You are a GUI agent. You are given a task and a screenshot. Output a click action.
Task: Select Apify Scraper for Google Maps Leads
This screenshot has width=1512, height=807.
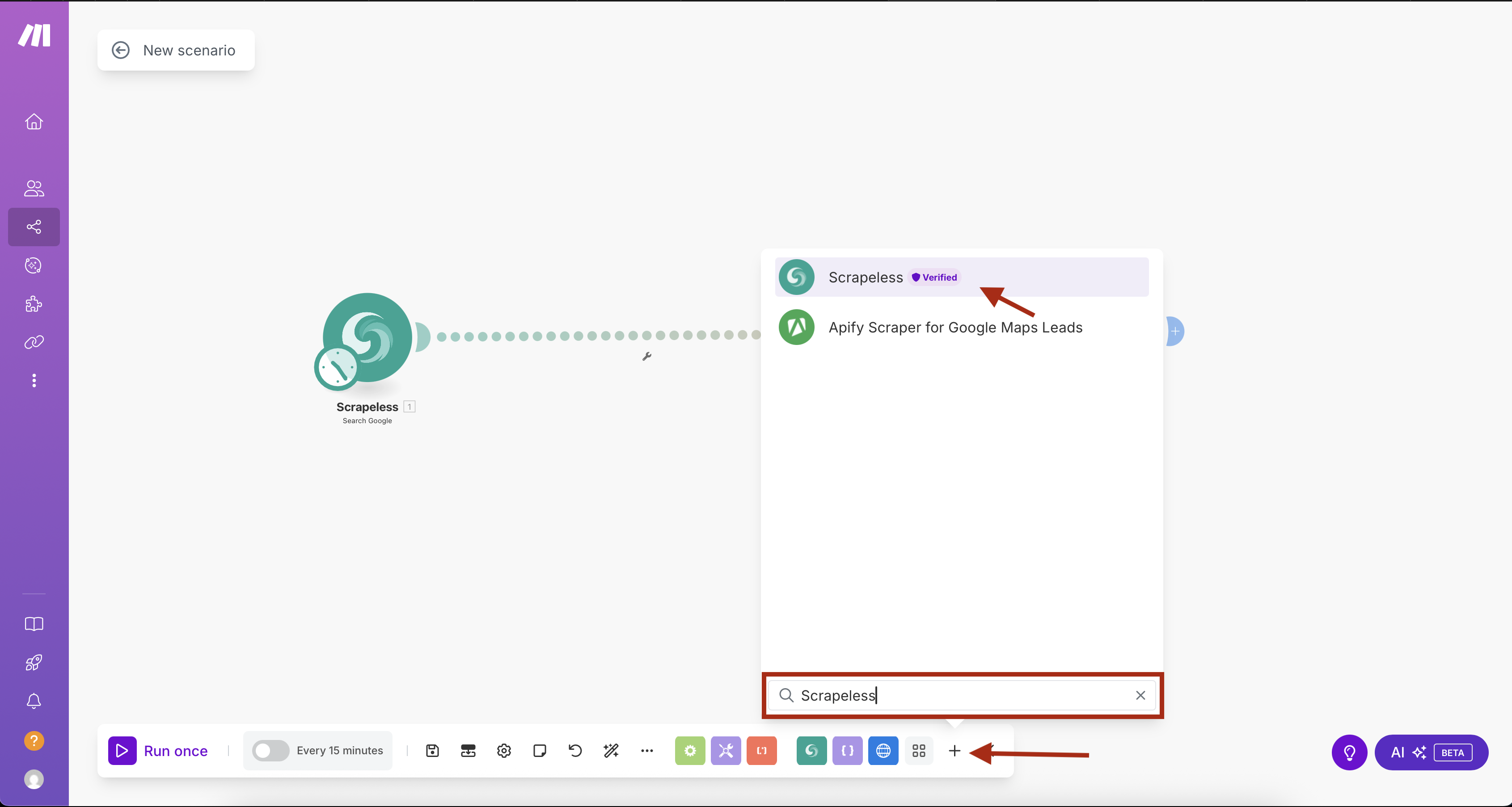[962, 327]
